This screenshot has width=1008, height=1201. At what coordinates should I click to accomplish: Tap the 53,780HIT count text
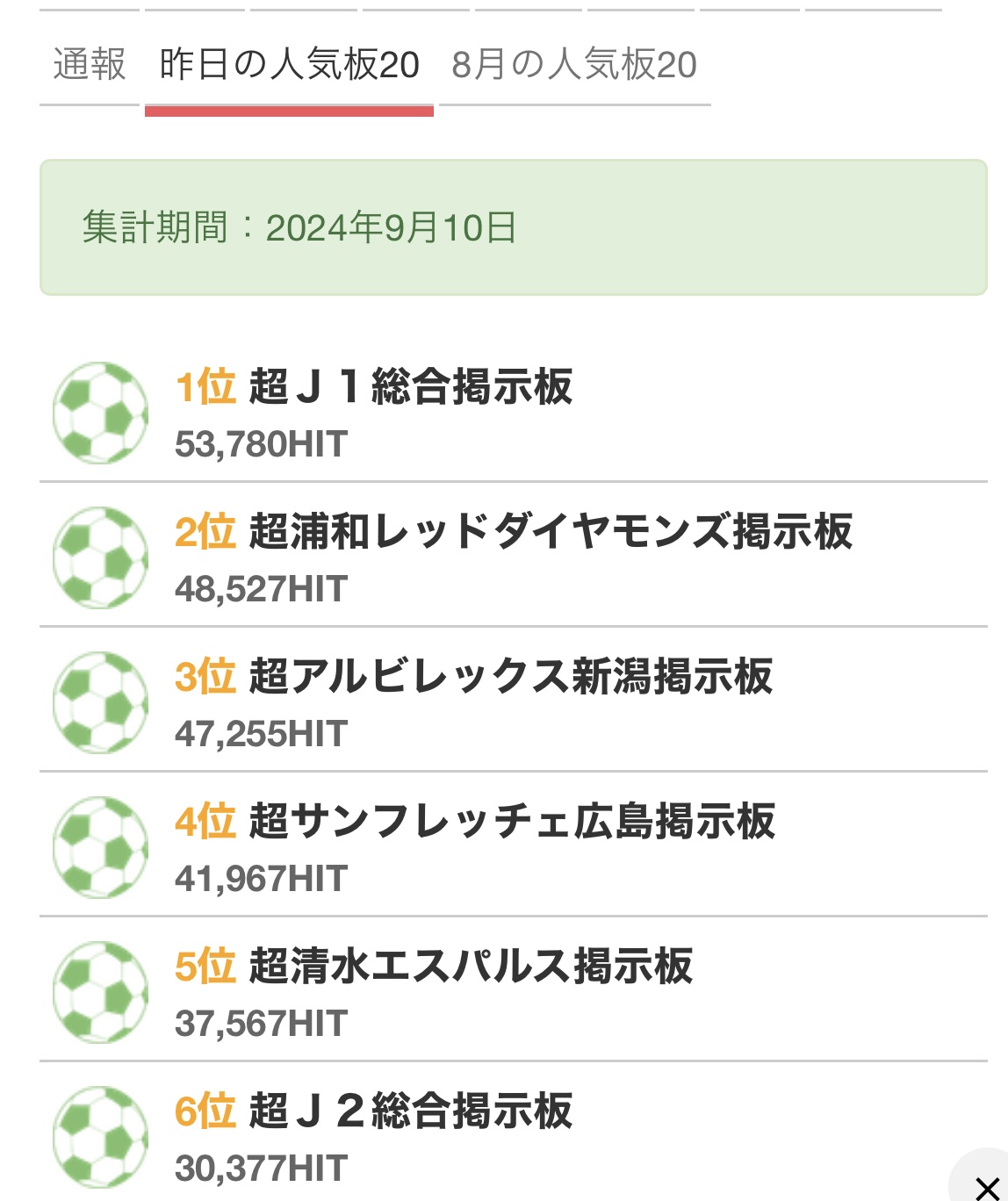[261, 444]
